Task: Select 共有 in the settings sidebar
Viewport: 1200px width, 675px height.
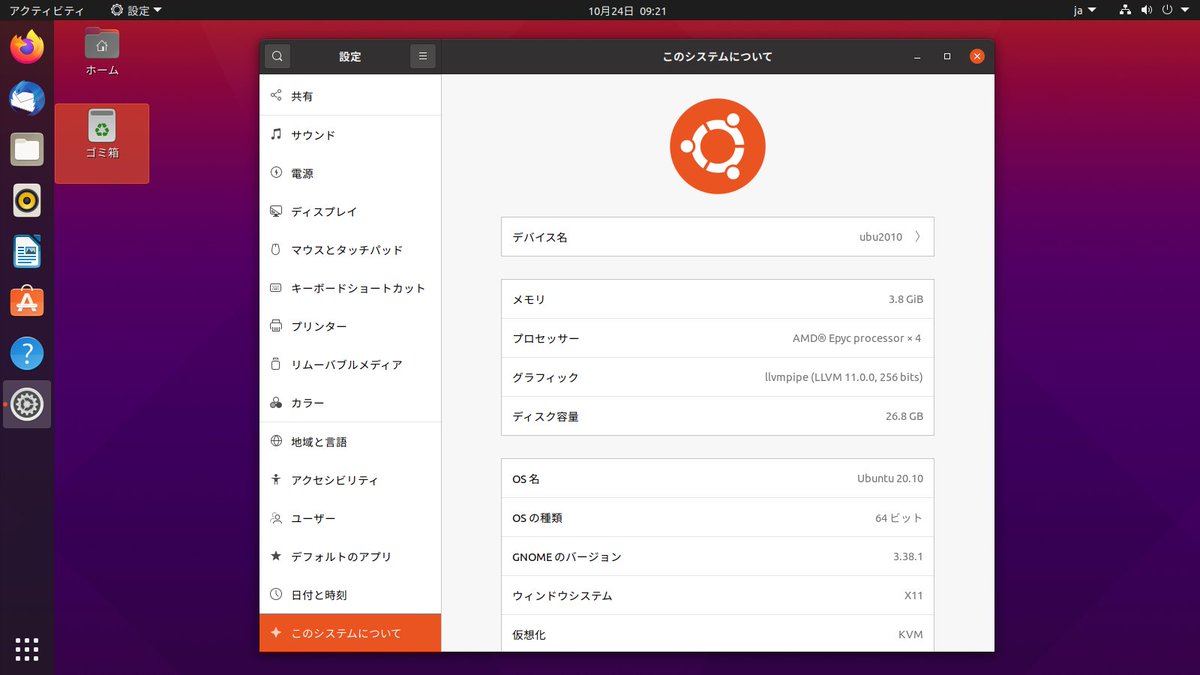Action: coord(350,96)
